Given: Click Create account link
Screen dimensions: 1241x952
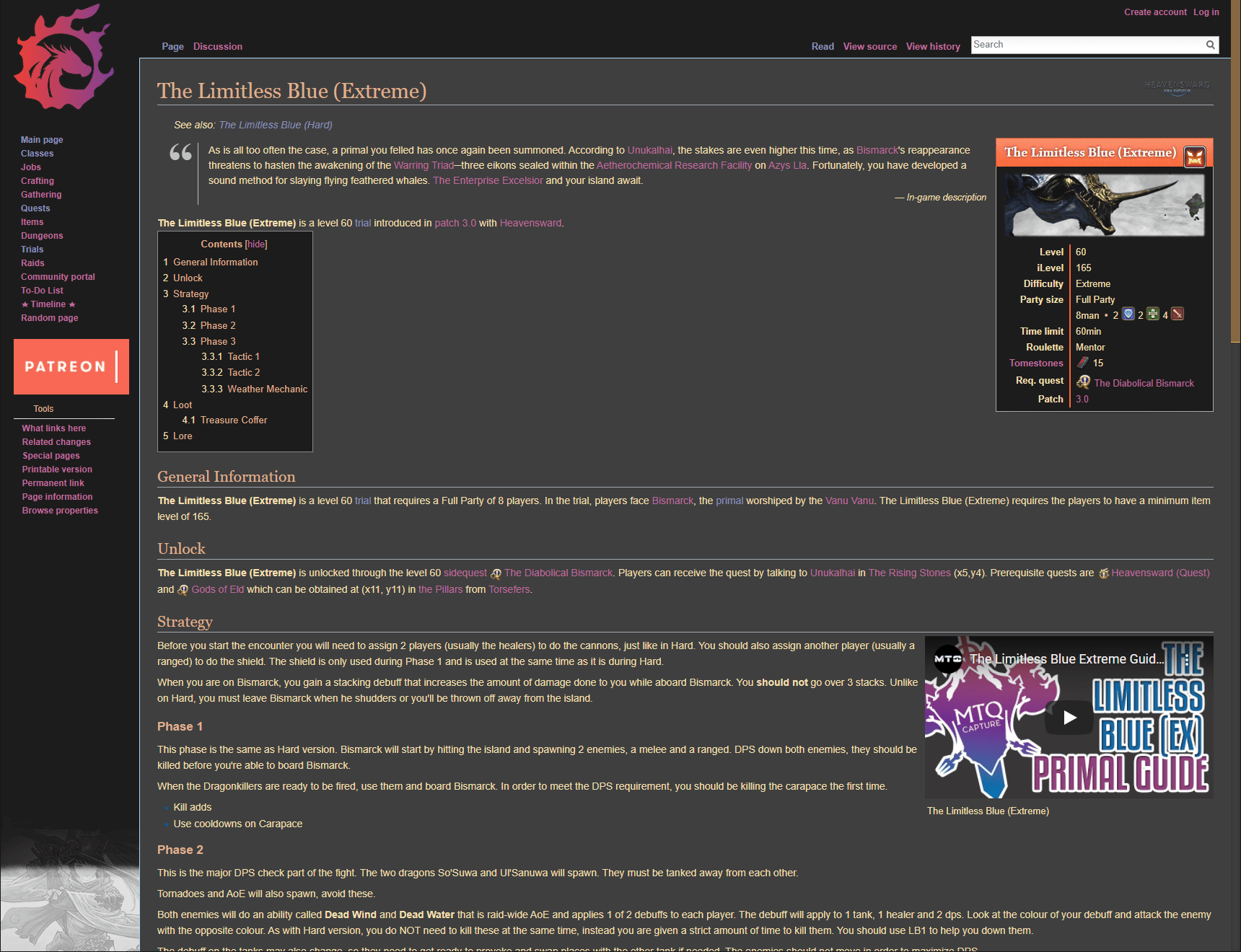Looking at the screenshot, I should tap(1155, 12).
